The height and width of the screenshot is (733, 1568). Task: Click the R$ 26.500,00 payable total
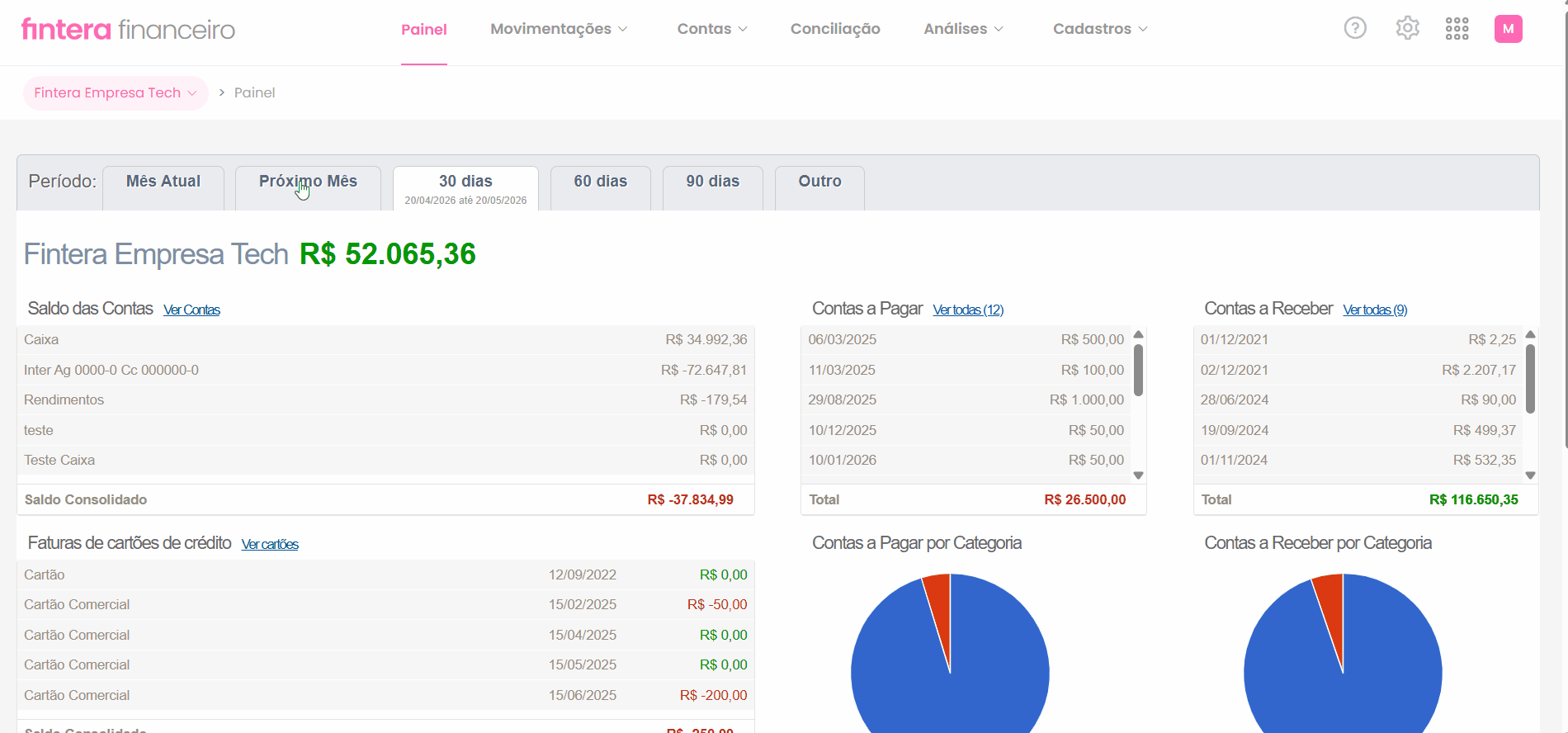click(1084, 500)
